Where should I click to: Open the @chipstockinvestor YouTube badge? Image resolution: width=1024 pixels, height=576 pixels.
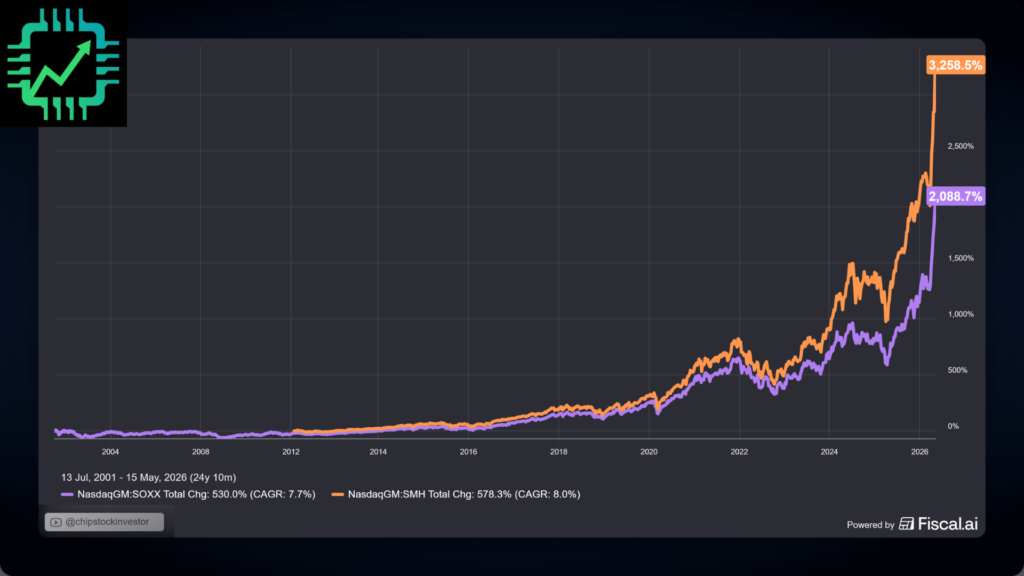tap(104, 522)
